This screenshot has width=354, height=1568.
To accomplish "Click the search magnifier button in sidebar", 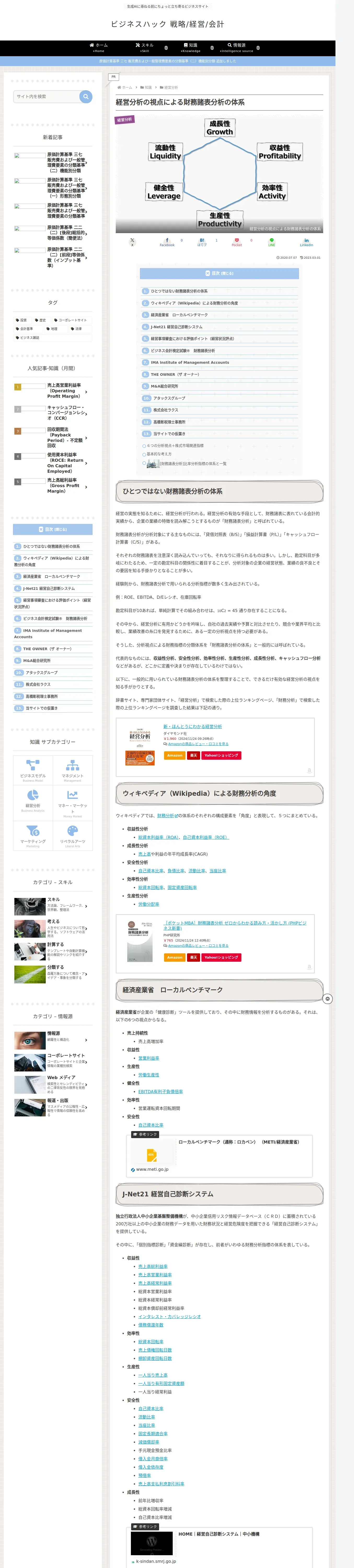I will 86,96.
